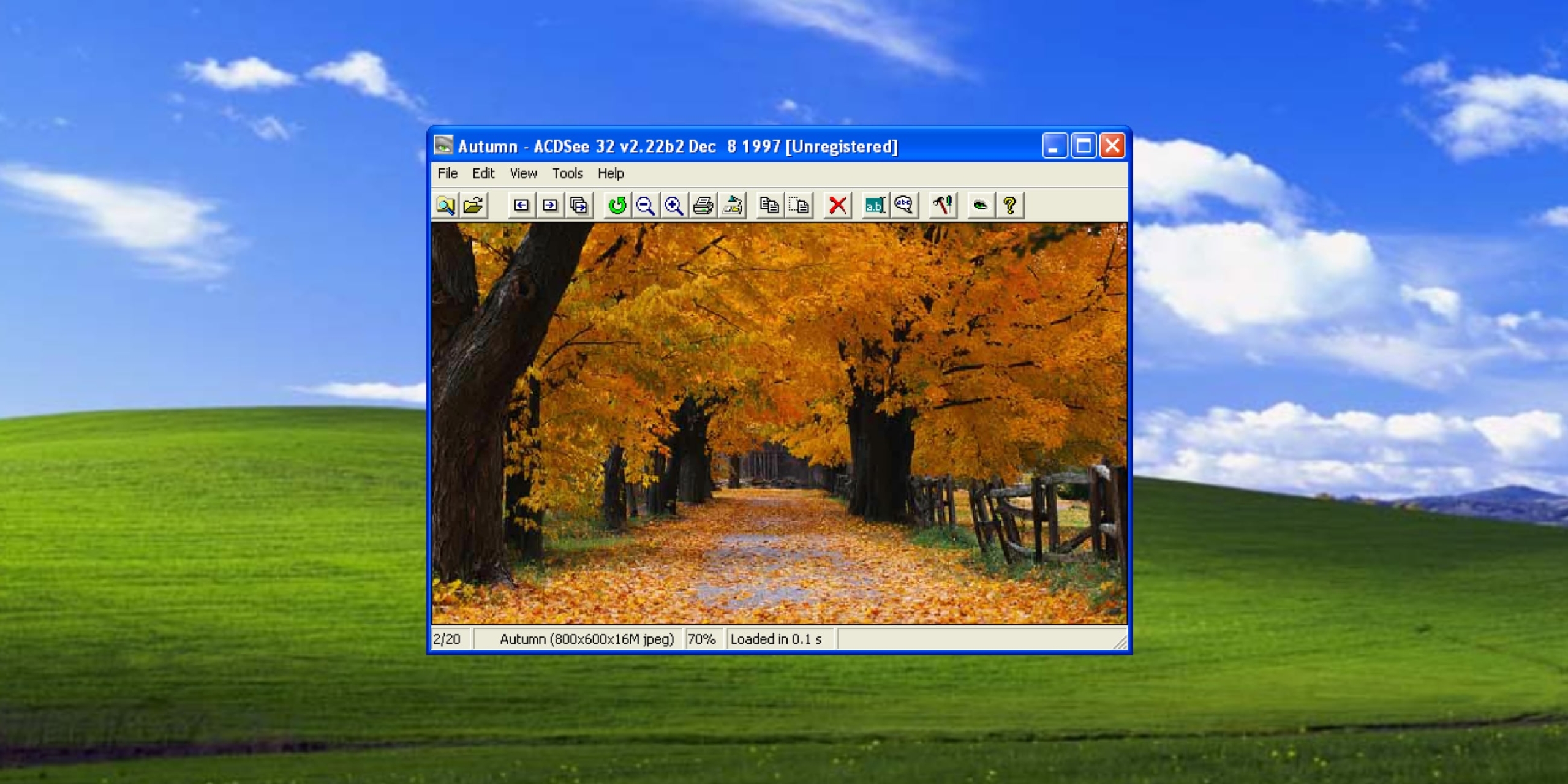Open the browse folder magnifier icon
1568x784 pixels.
coord(445,205)
